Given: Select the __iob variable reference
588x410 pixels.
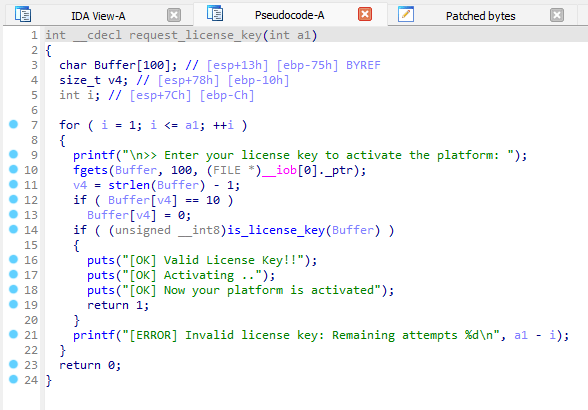Looking at the screenshot, I should tap(279, 171).
